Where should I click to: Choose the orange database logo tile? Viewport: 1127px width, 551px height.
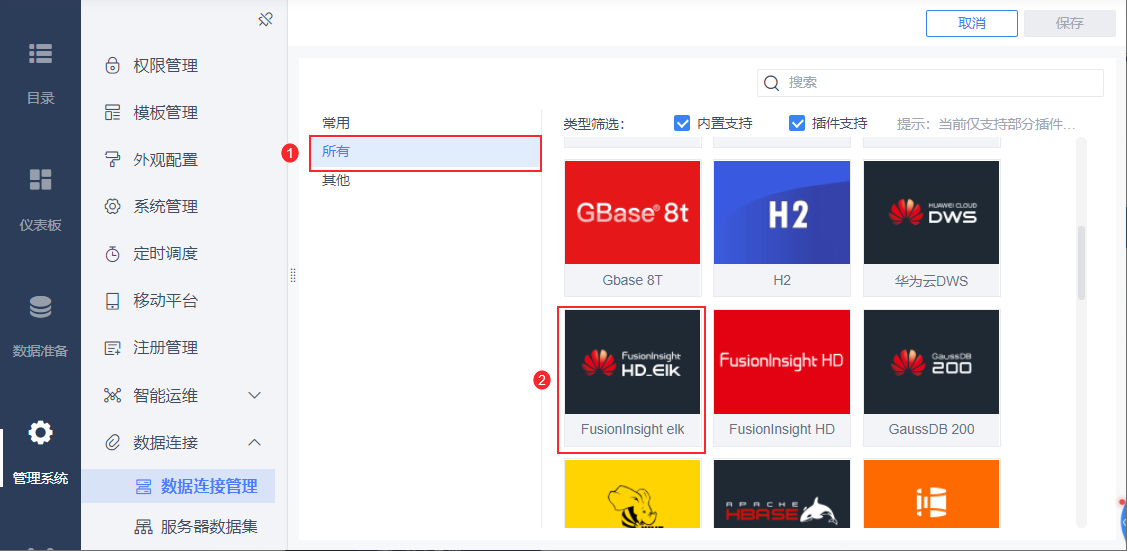932,494
